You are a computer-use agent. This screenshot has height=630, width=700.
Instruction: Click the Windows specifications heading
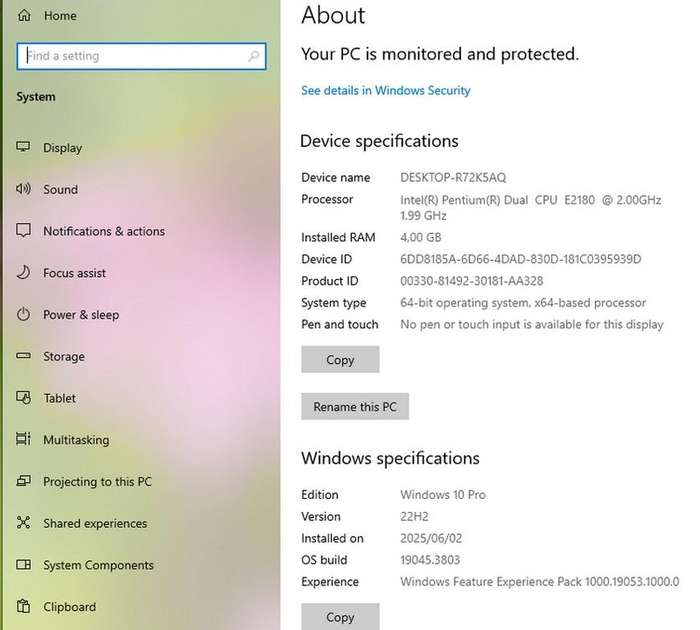tap(390, 458)
